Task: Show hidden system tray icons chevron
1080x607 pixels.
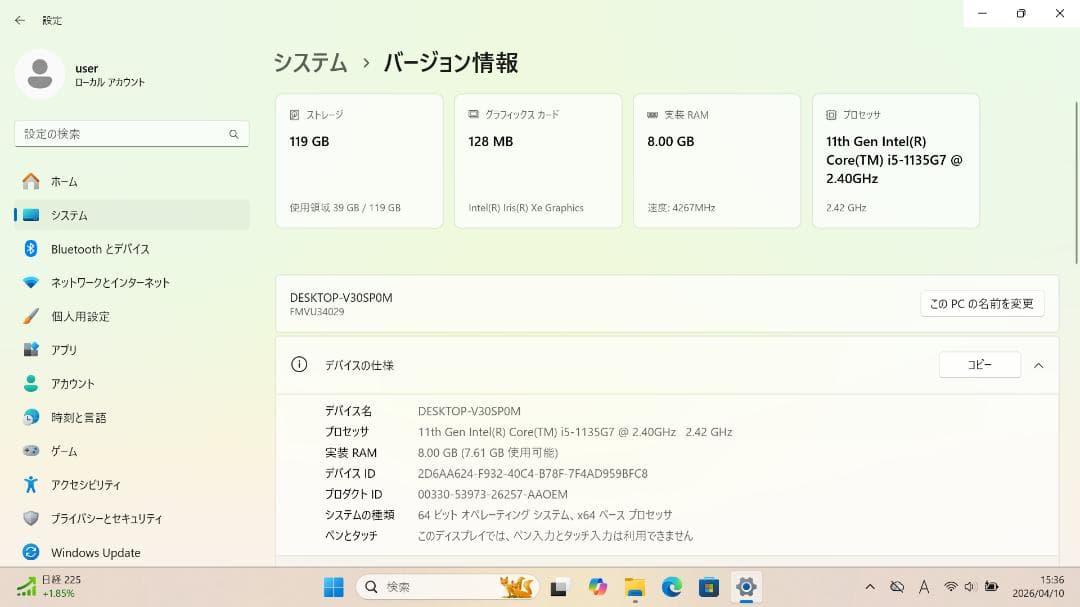Action: tap(870, 587)
